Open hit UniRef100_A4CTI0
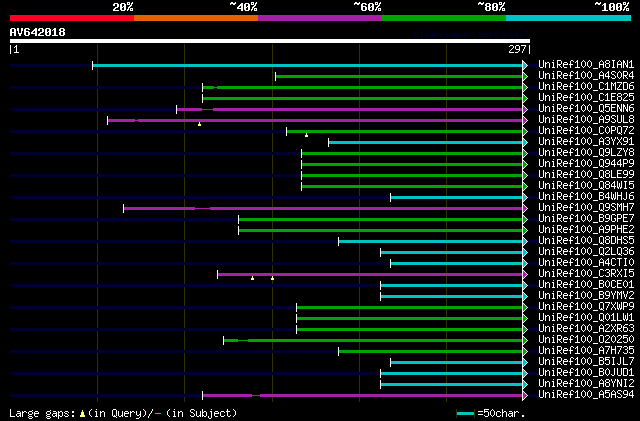Viewport: 640px width, 421px height. (x=586, y=263)
